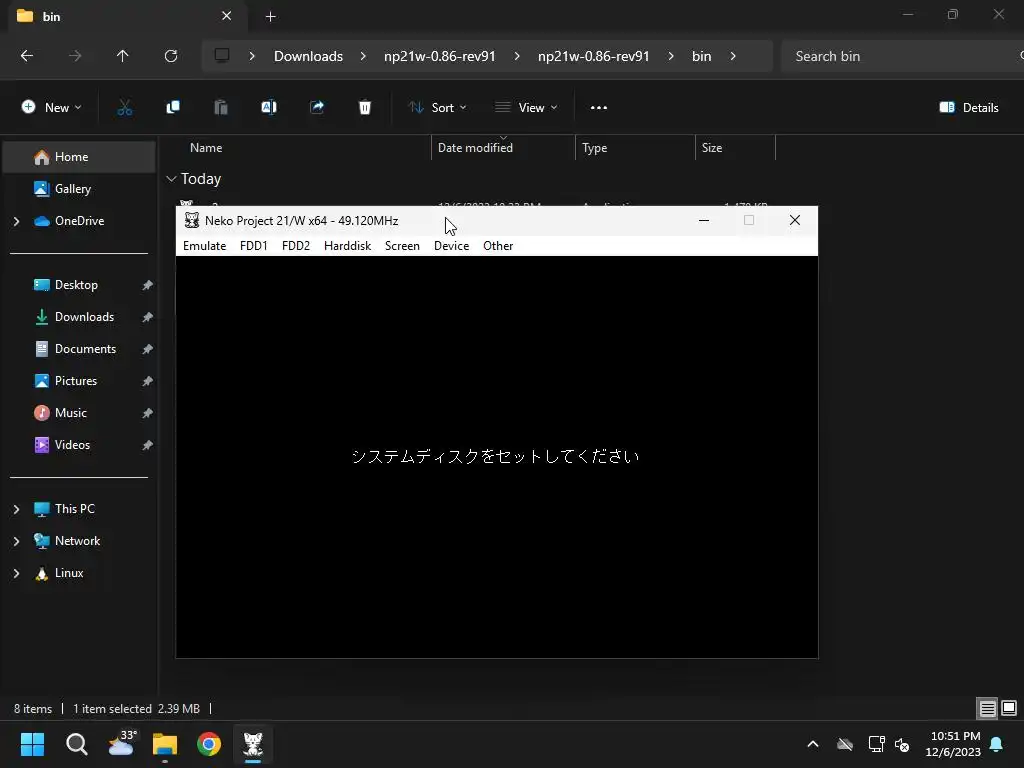This screenshot has width=1024, height=768.
Task: Open pinned Music folder
Action: pyautogui.click(x=71, y=413)
